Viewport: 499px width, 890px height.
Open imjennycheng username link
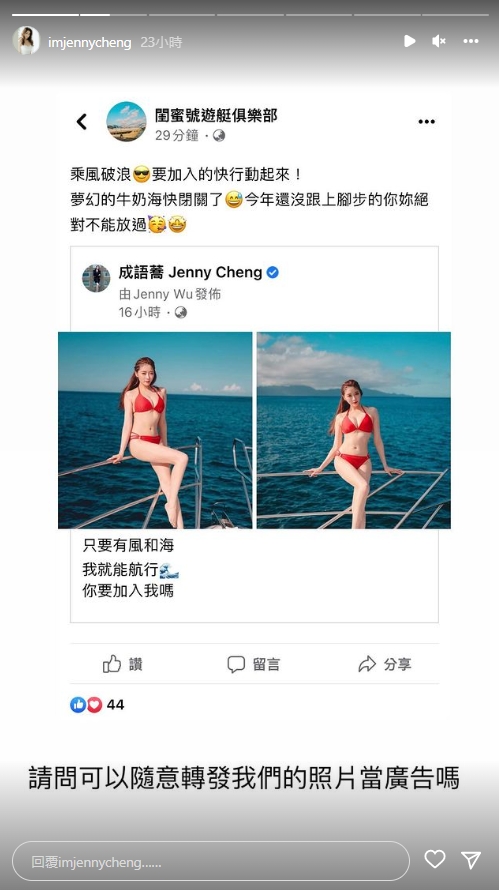click(x=90, y=43)
